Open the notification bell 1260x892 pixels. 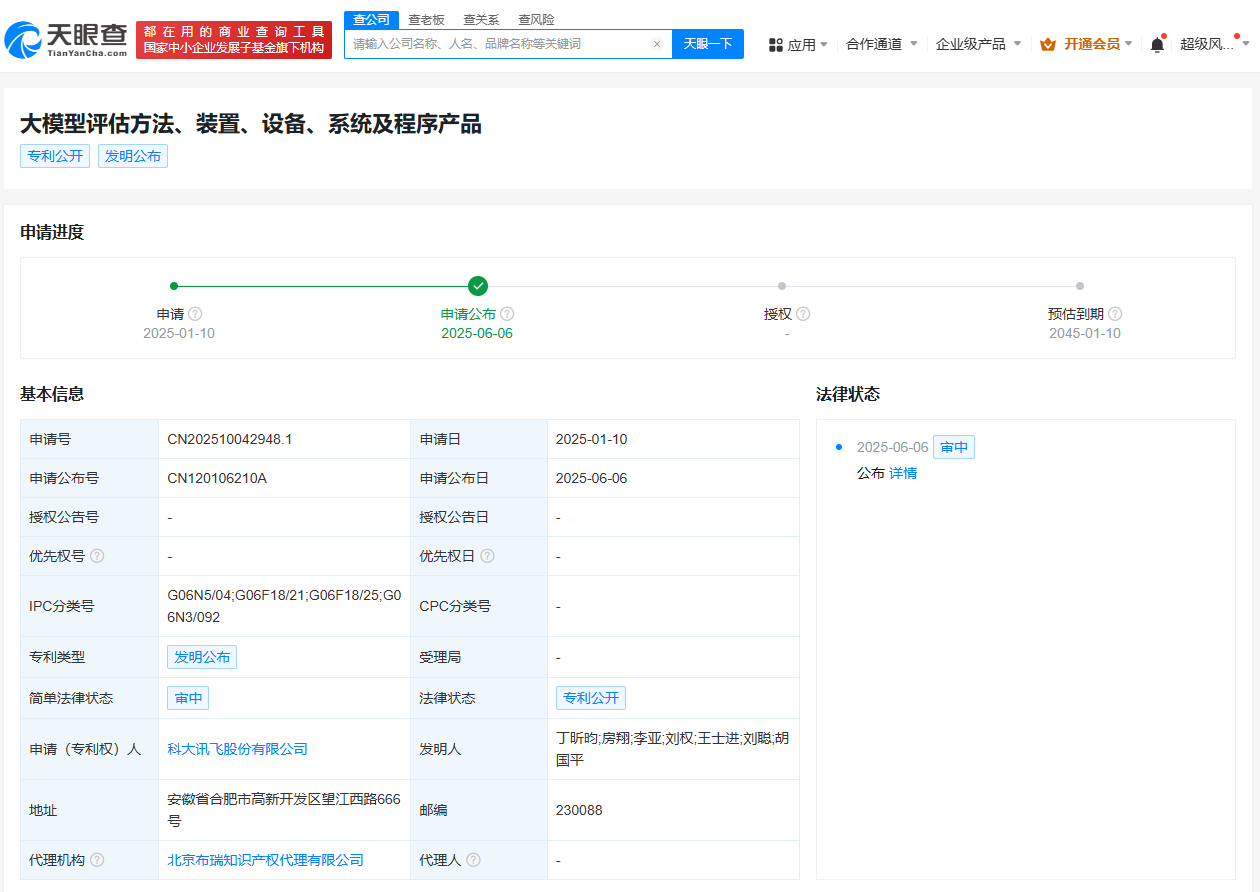pyautogui.click(x=1157, y=44)
